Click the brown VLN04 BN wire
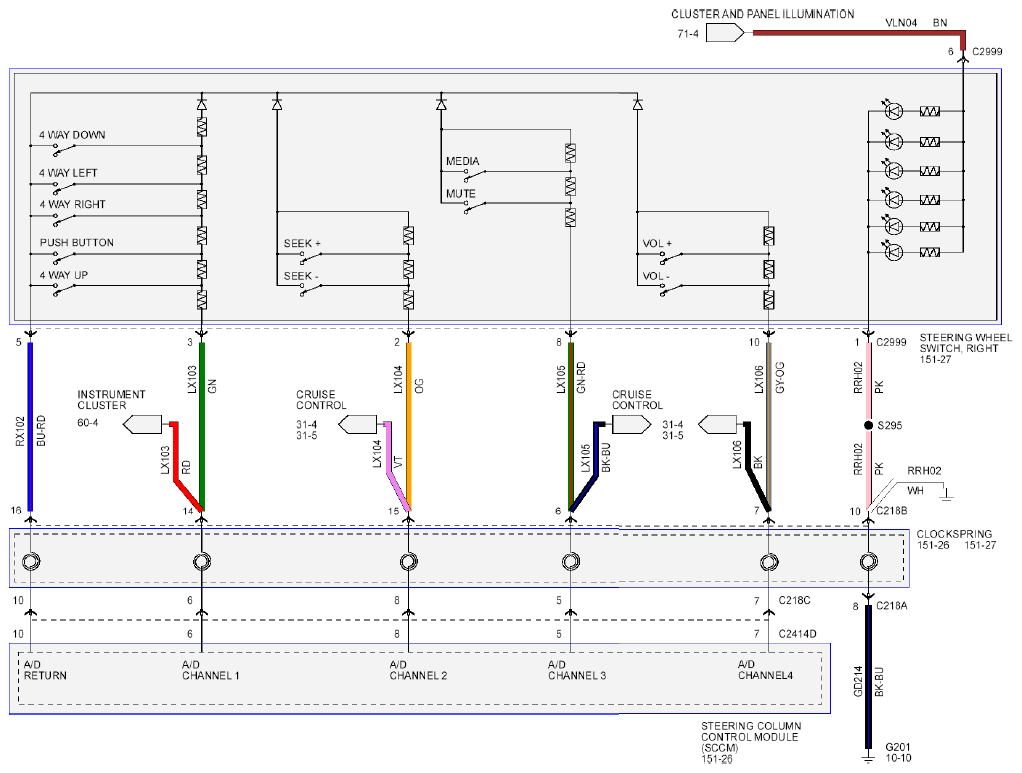1022x773 pixels. point(859,33)
